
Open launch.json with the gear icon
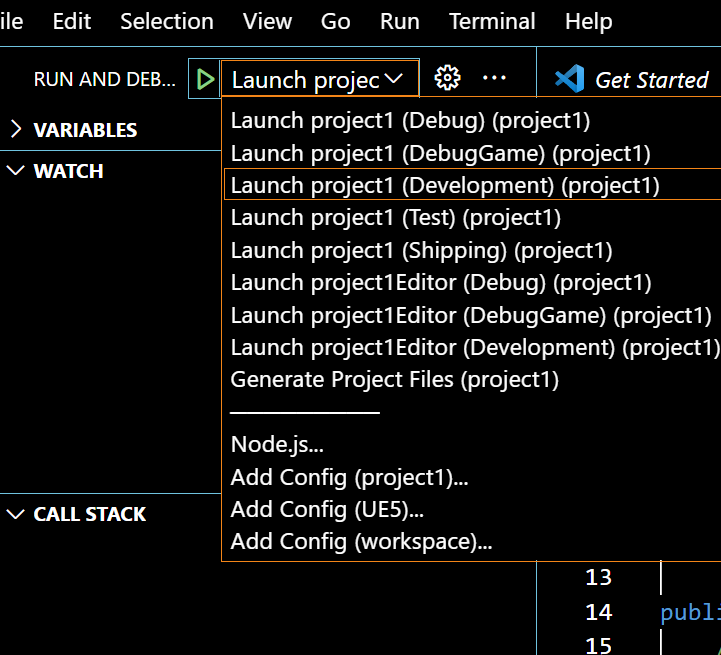[x=447, y=78]
